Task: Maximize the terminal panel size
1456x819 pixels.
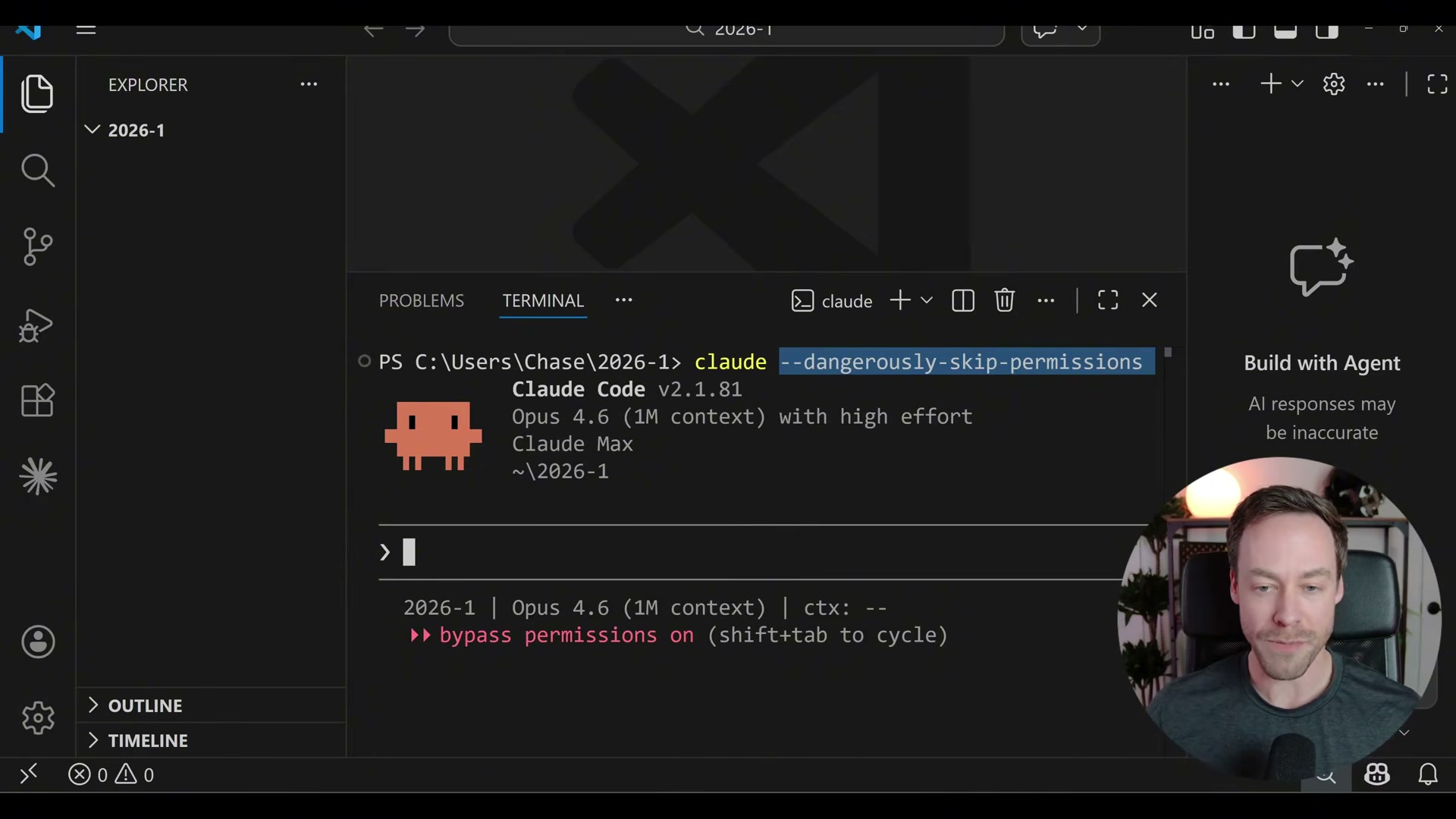Action: (1108, 300)
